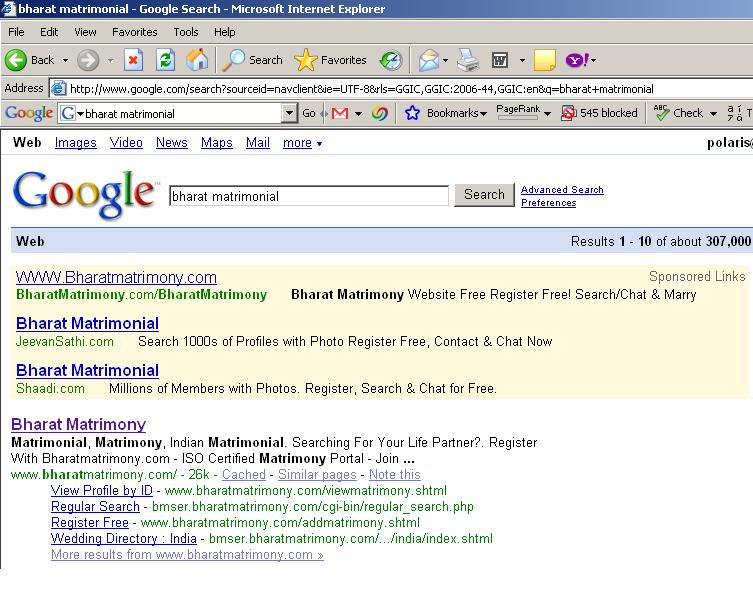Image resolution: width=753 pixels, height=603 pixels.
Task: Open the Help menu
Action: 224,32
